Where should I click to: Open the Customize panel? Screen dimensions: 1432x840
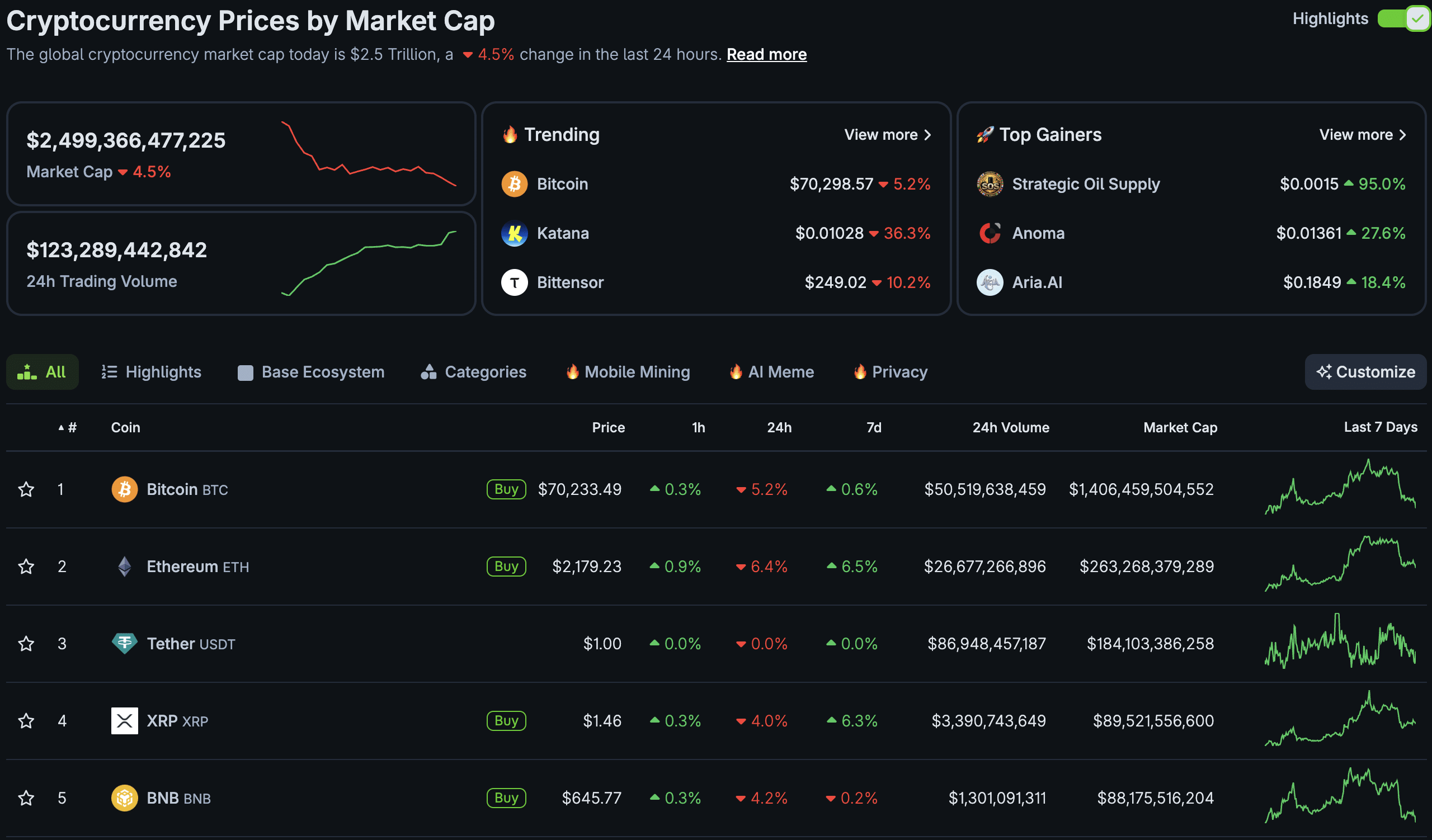click(1365, 372)
